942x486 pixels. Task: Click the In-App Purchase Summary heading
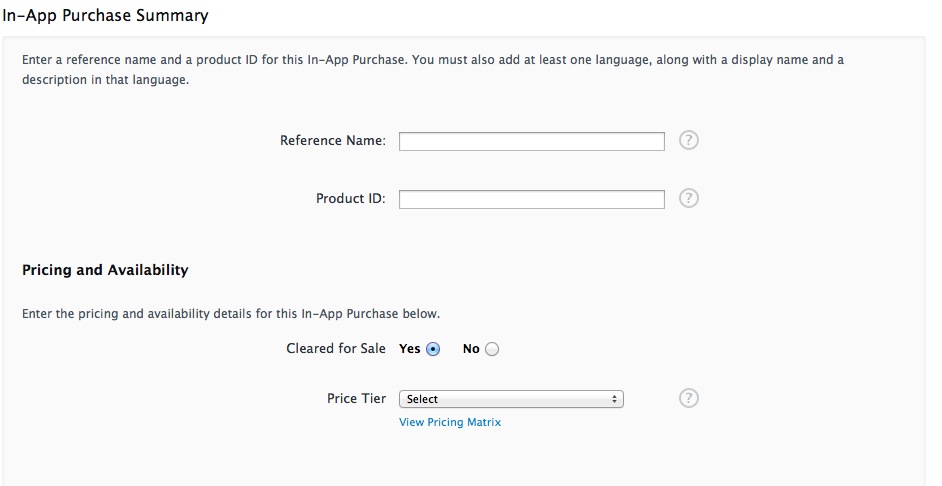(105, 15)
